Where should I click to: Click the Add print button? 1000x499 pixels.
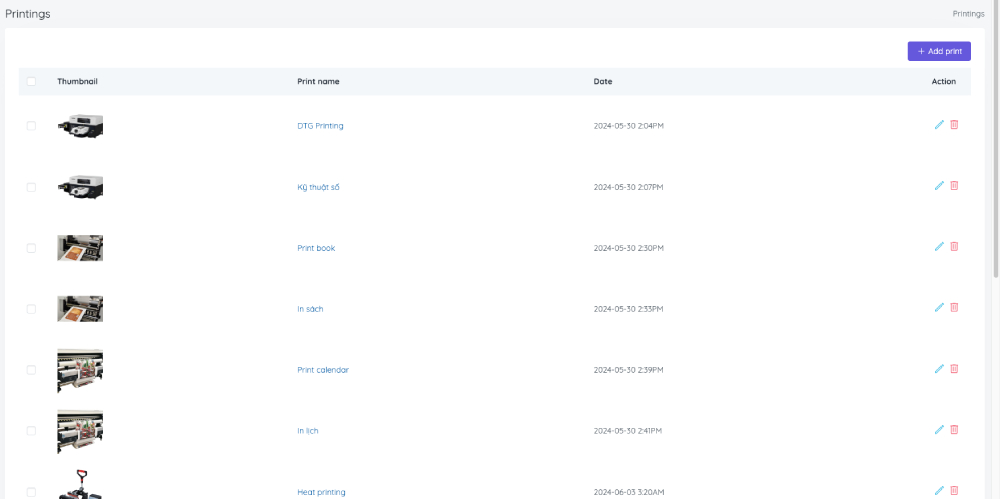939,51
